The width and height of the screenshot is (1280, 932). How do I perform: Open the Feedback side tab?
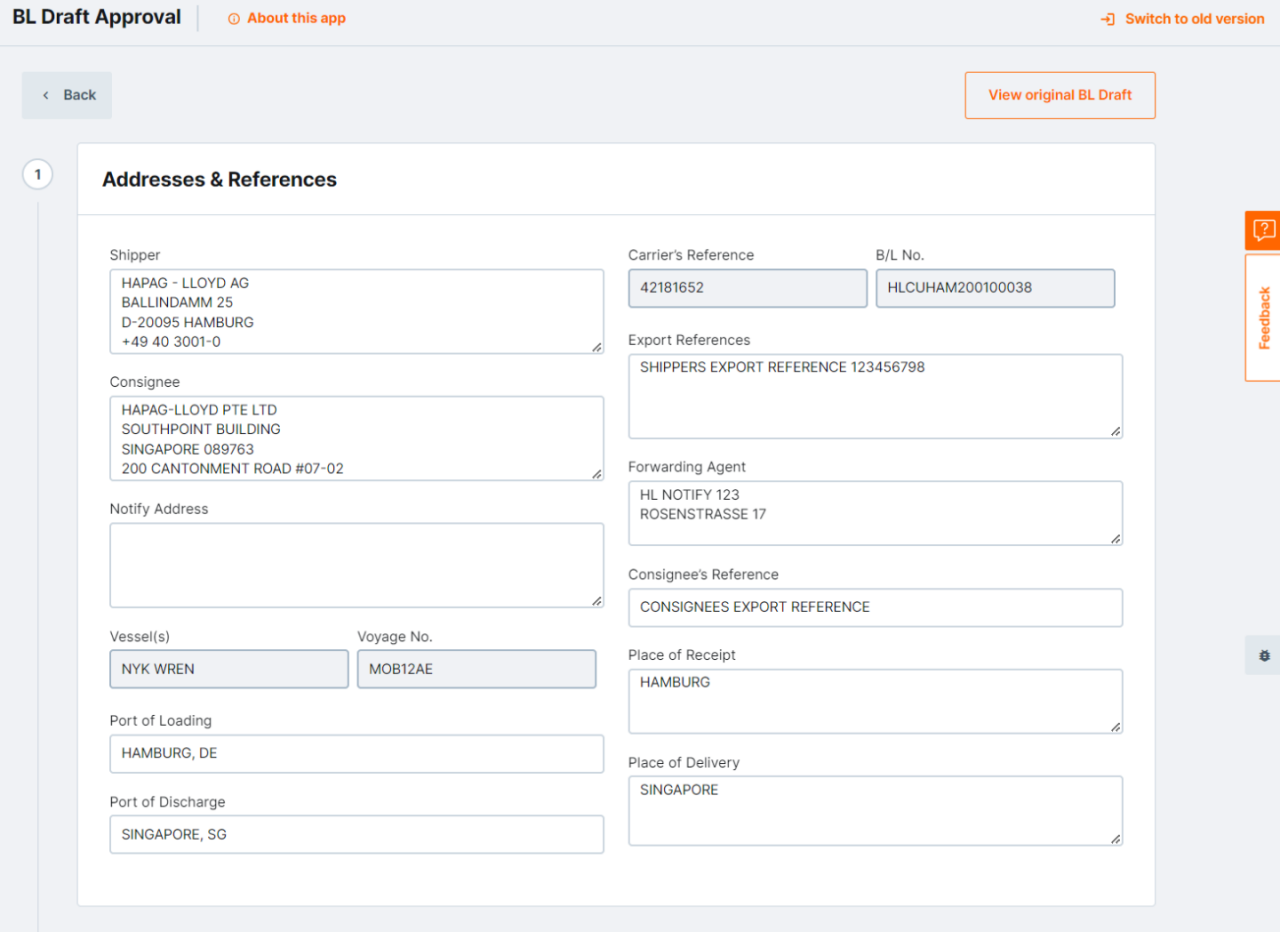pos(1263,318)
